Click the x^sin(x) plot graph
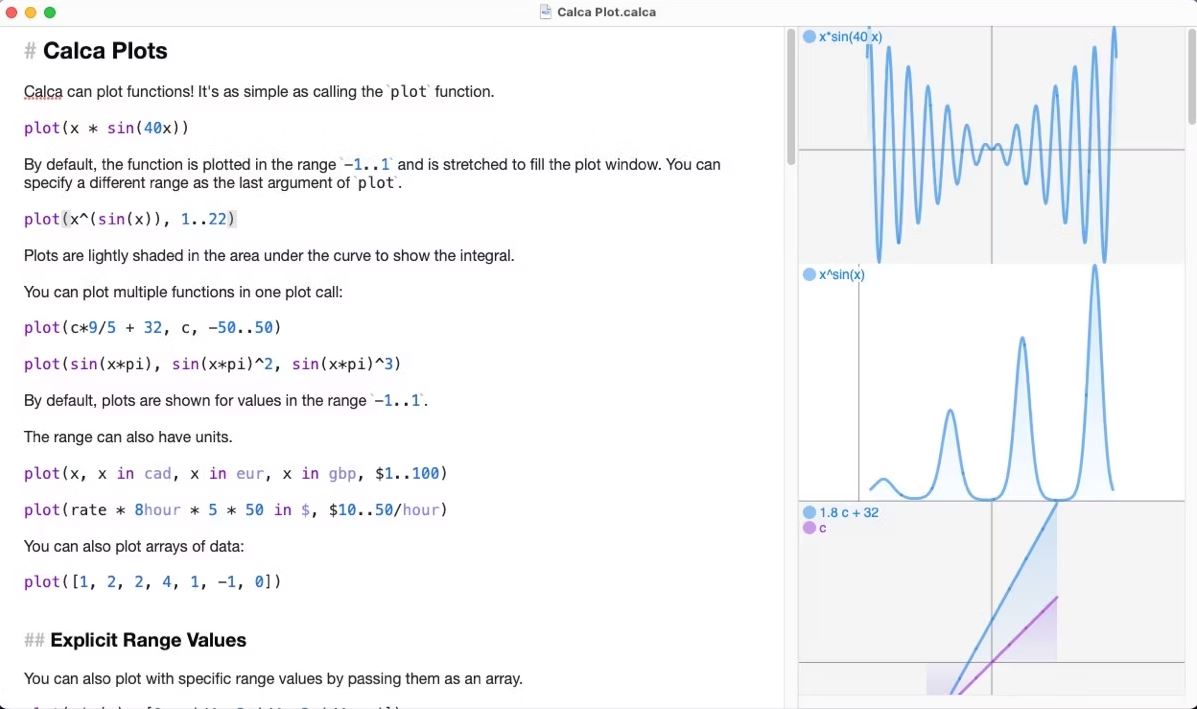Screen dimensions: 1197x709 991,382
